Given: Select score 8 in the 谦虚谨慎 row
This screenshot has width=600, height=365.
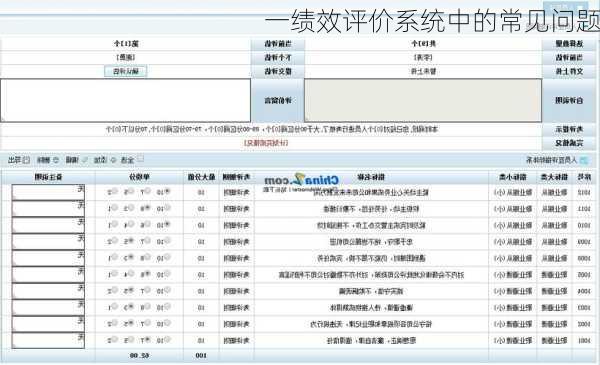Looking at the screenshot, I should (147, 306).
